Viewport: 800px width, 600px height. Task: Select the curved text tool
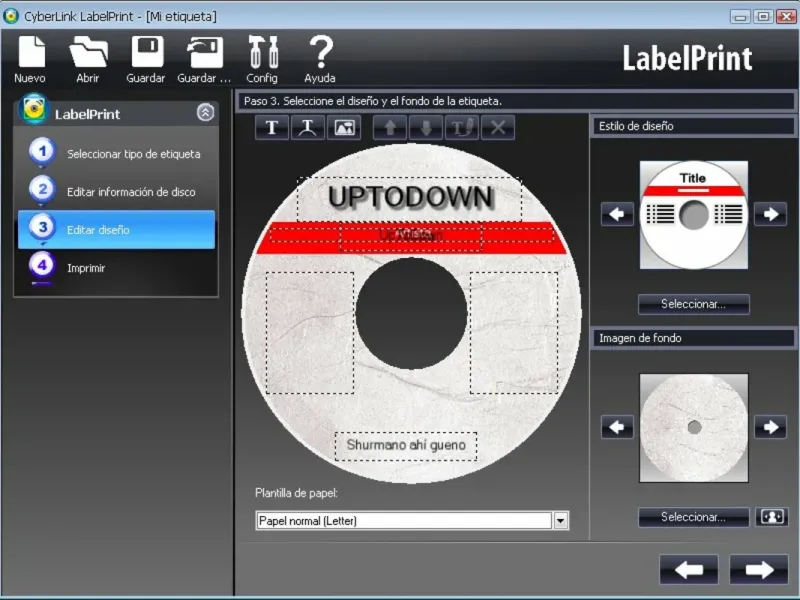[x=308, y=128]
